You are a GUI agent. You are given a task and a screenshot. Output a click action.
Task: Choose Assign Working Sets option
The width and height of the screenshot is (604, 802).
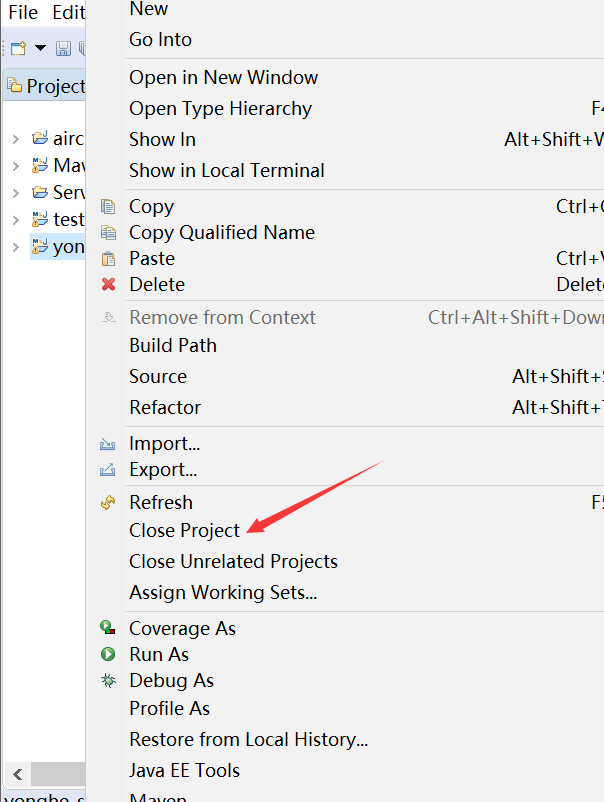222,593
